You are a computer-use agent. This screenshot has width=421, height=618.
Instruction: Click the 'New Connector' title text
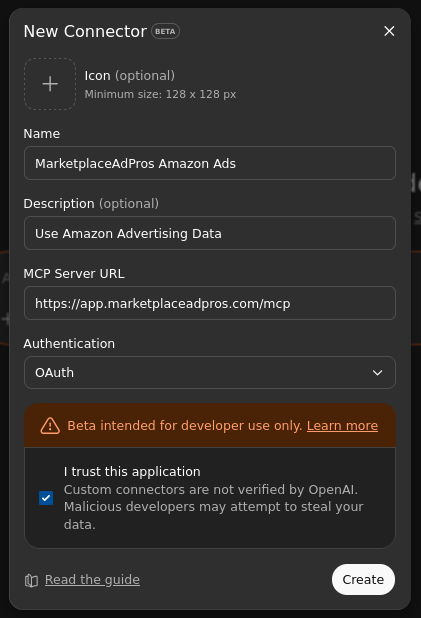(85, 32)
